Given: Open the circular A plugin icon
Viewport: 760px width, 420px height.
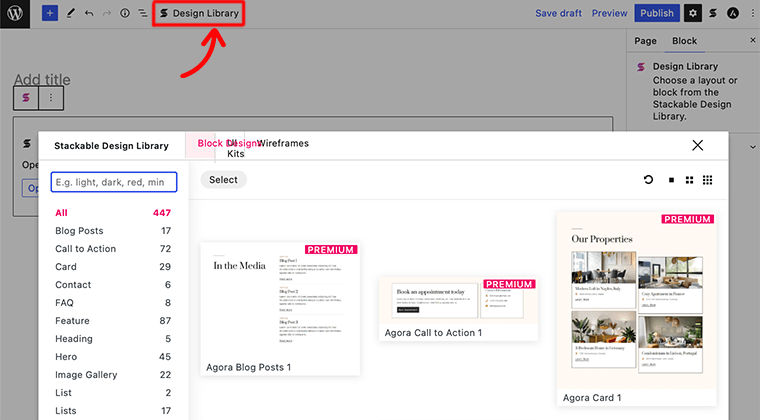Looking at the screenshot, I should (733, 13).
